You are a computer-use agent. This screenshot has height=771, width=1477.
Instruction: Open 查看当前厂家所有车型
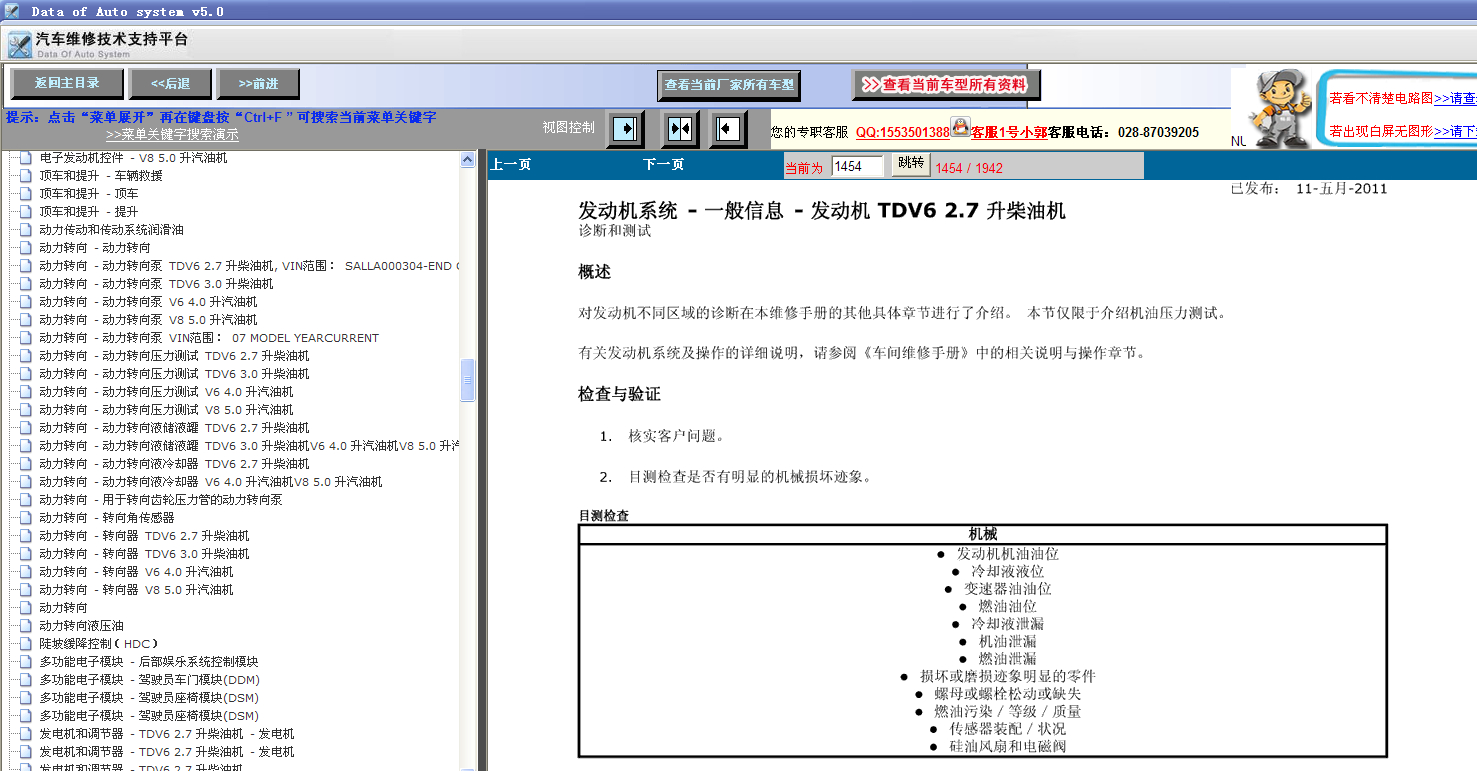(x=729, y=85)
